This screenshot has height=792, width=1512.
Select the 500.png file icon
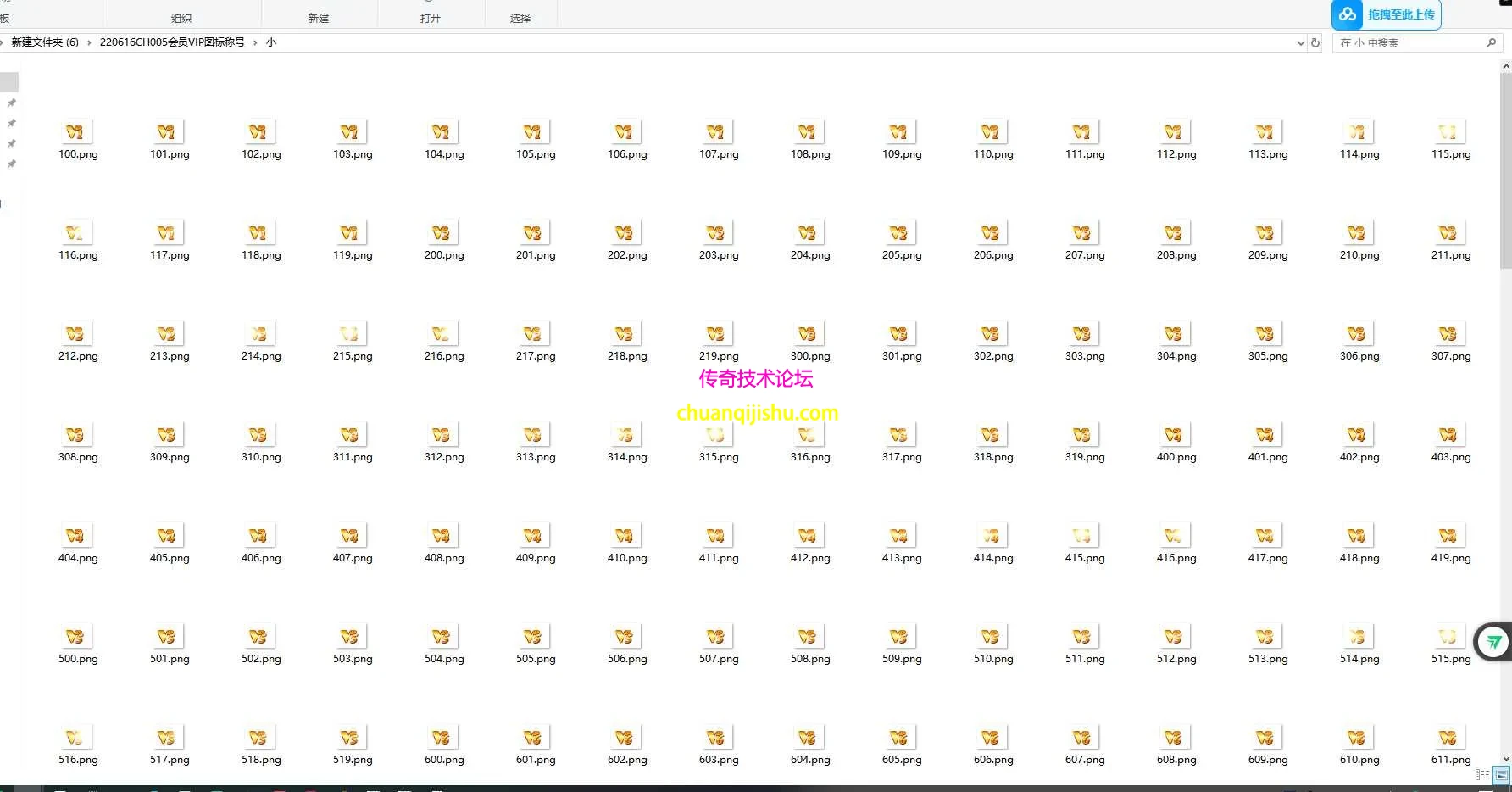(x=78, y=637)
